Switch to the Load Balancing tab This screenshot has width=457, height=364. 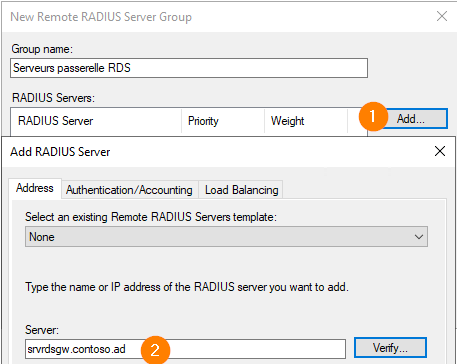pos(241,190)
